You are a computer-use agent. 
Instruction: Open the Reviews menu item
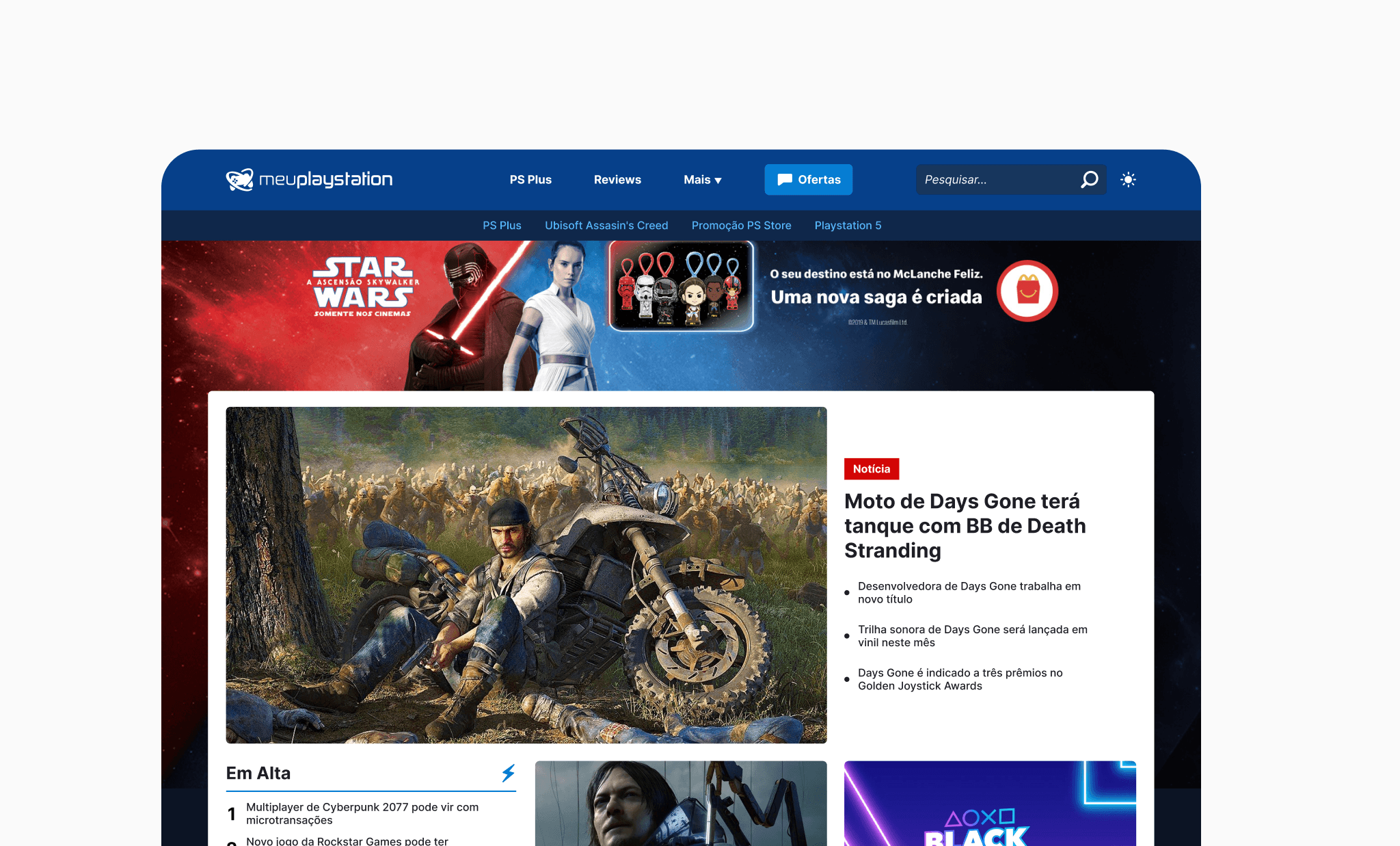[617, 180]
